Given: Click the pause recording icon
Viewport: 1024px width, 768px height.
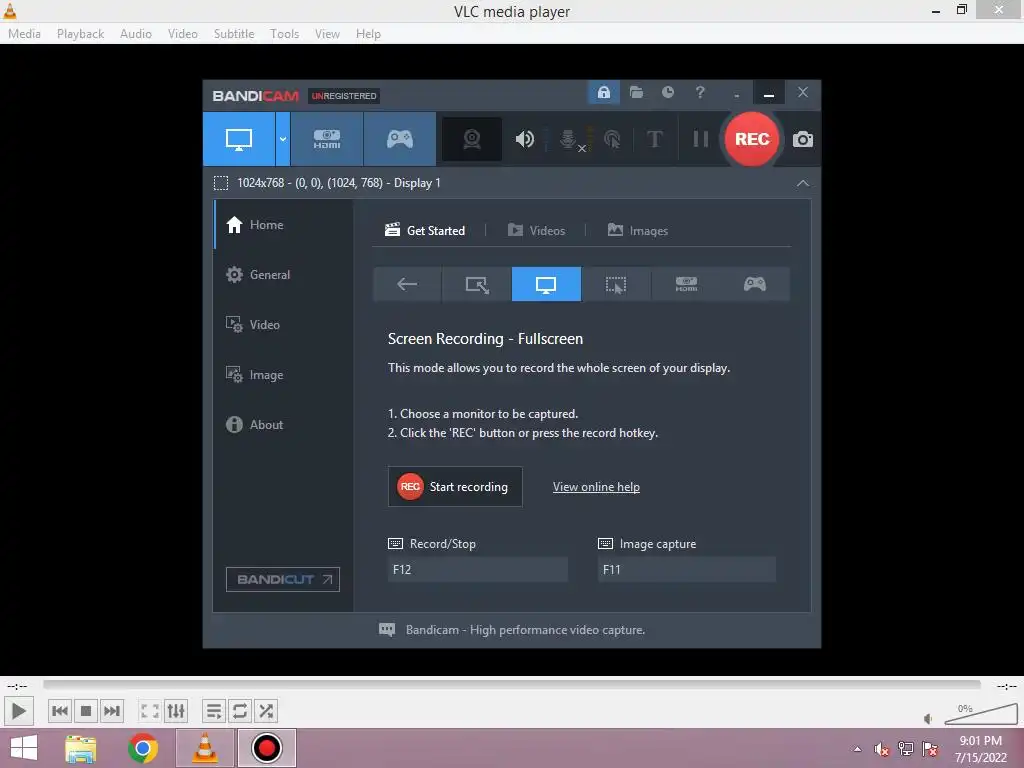Looking at the screenshot, I should [700, 139].
